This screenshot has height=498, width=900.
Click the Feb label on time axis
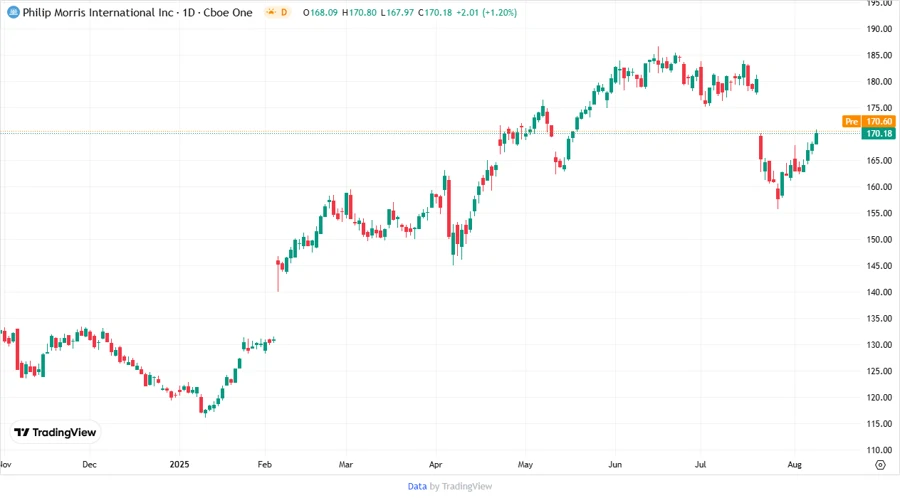[265, 464]
